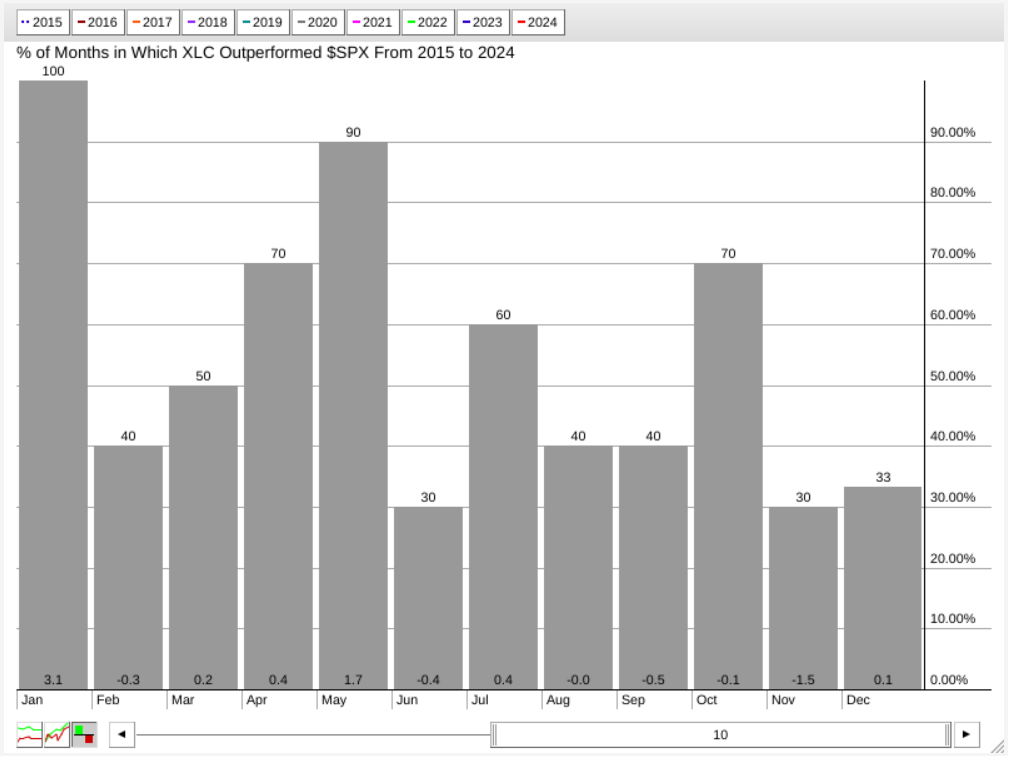Click the "-1.5" average return in the November bar
This screenshot has width=1012, height=758.
point(805,682)
